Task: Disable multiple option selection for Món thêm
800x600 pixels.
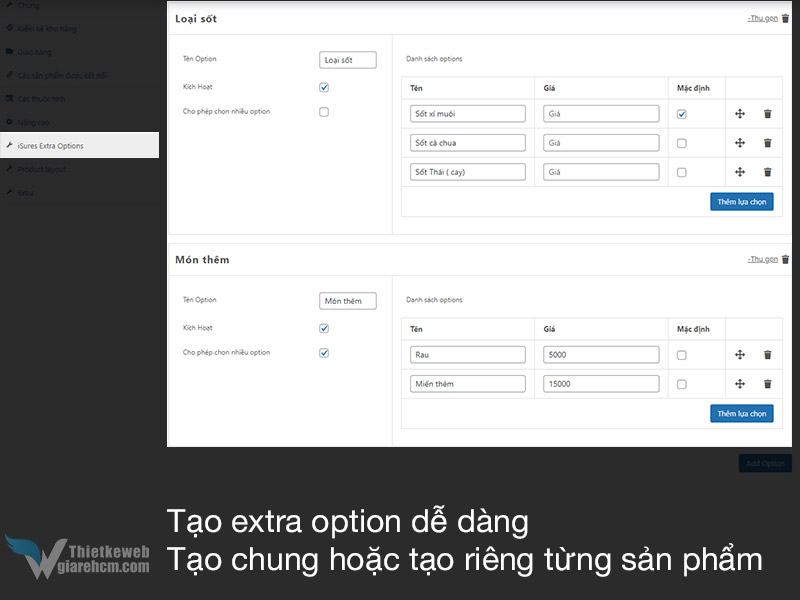Action: tap(324, 353)
